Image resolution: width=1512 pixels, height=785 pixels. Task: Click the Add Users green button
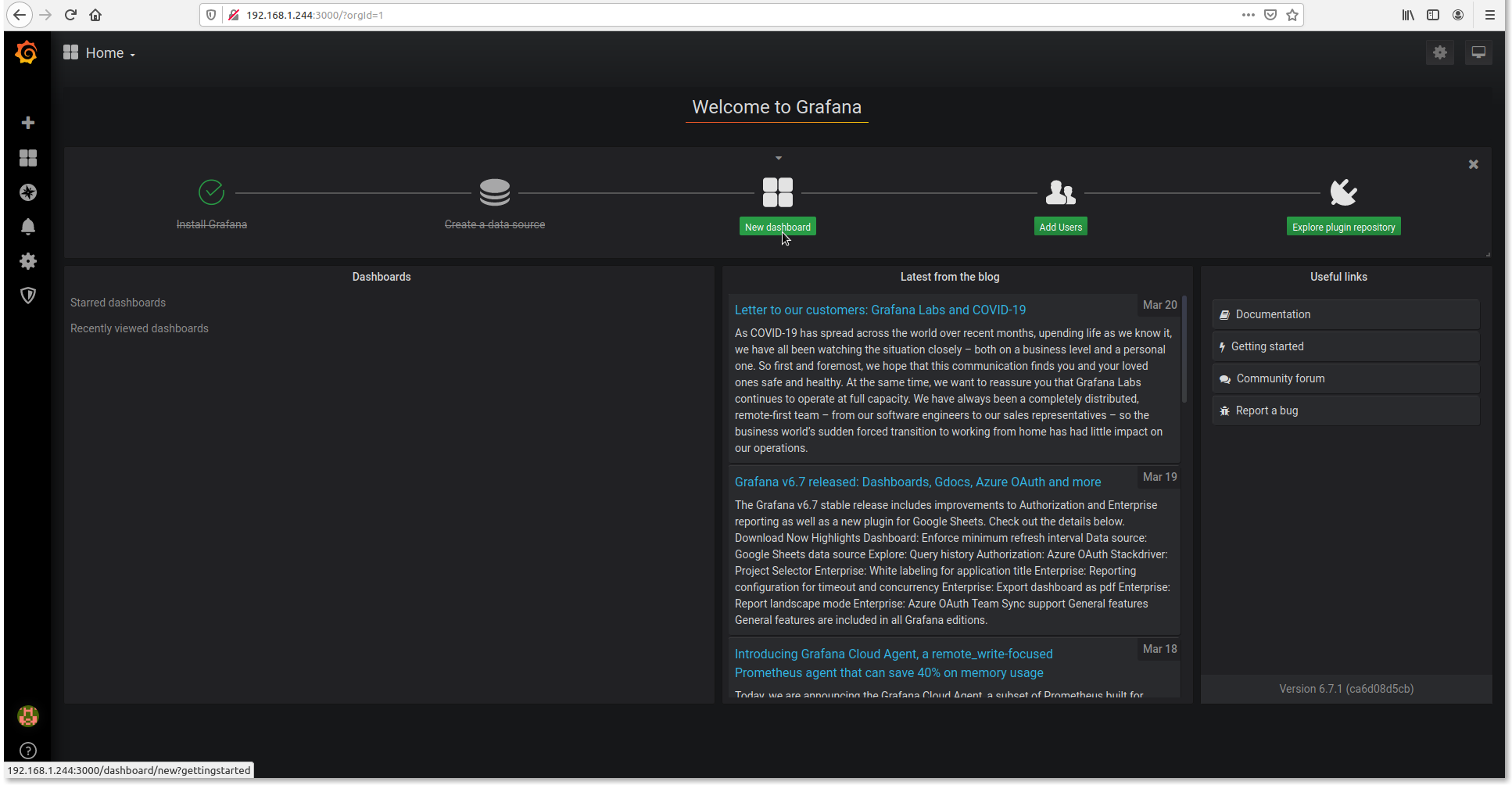coord(1061,227)
